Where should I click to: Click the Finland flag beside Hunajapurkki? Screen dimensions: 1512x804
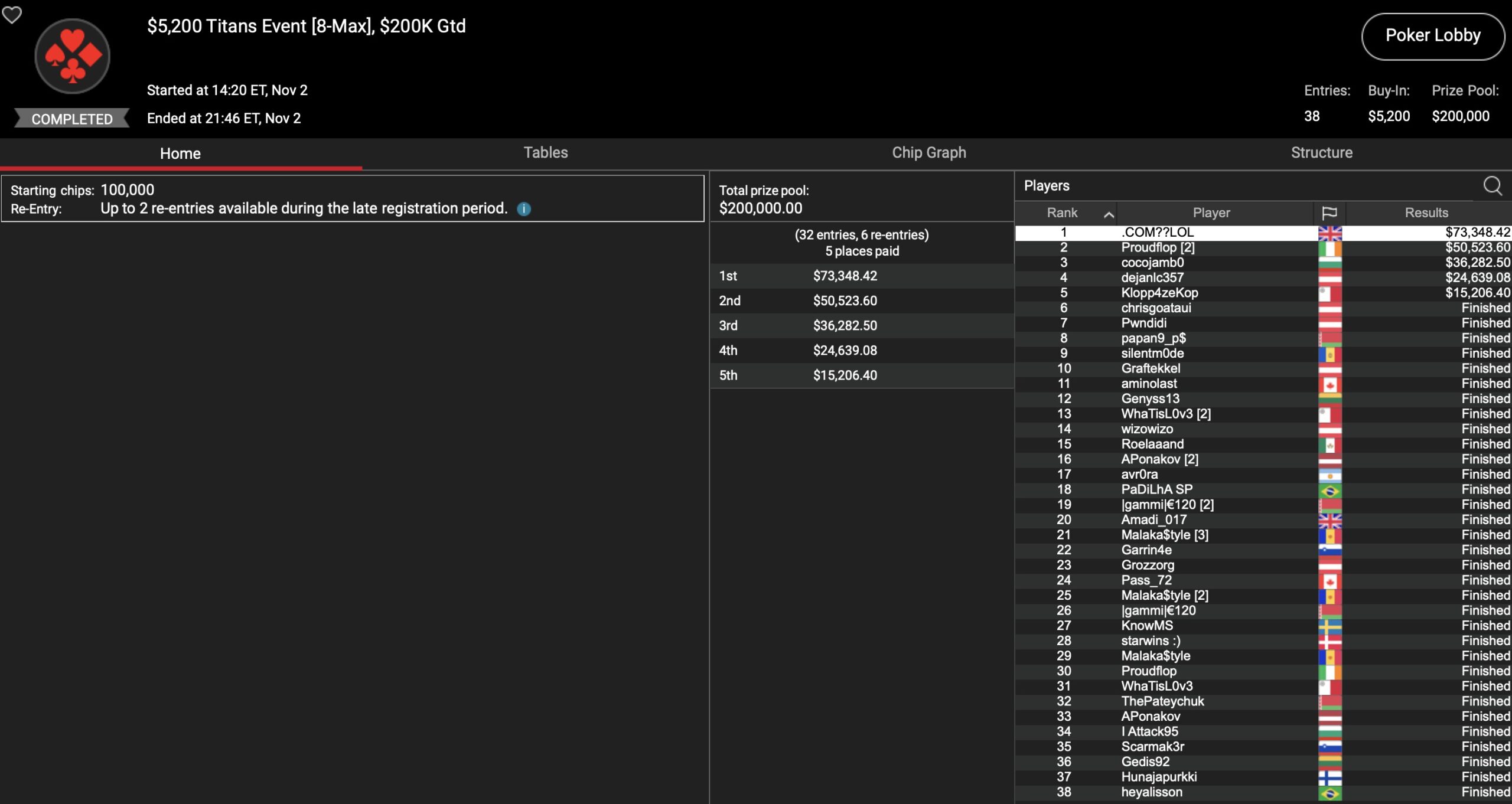coord(1329,777)
